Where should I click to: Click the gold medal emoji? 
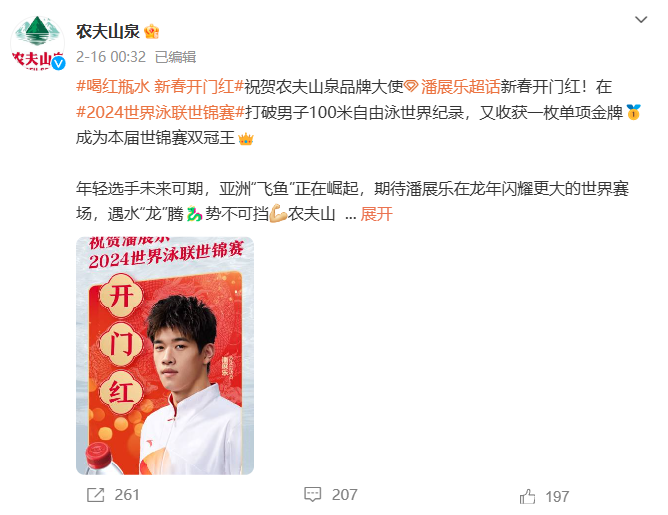633,112
